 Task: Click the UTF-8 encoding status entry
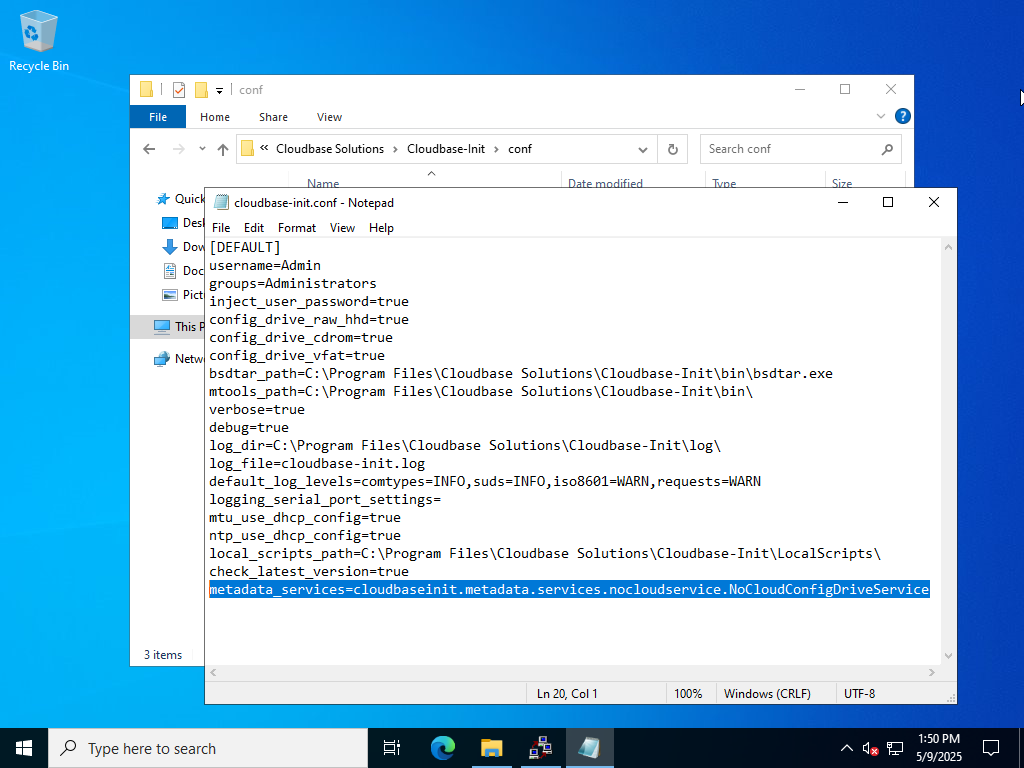coord(859,694)
